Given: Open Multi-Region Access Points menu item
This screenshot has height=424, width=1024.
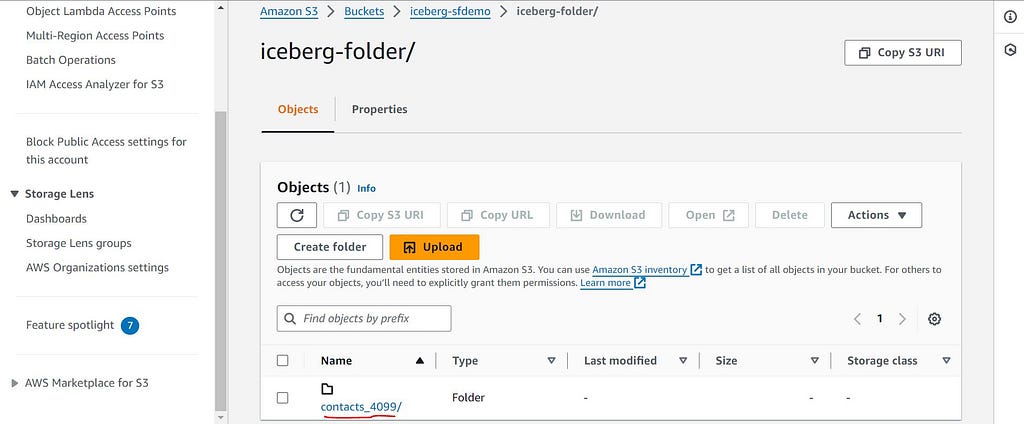Looking at the screenshot, I should tap(95, 35).
